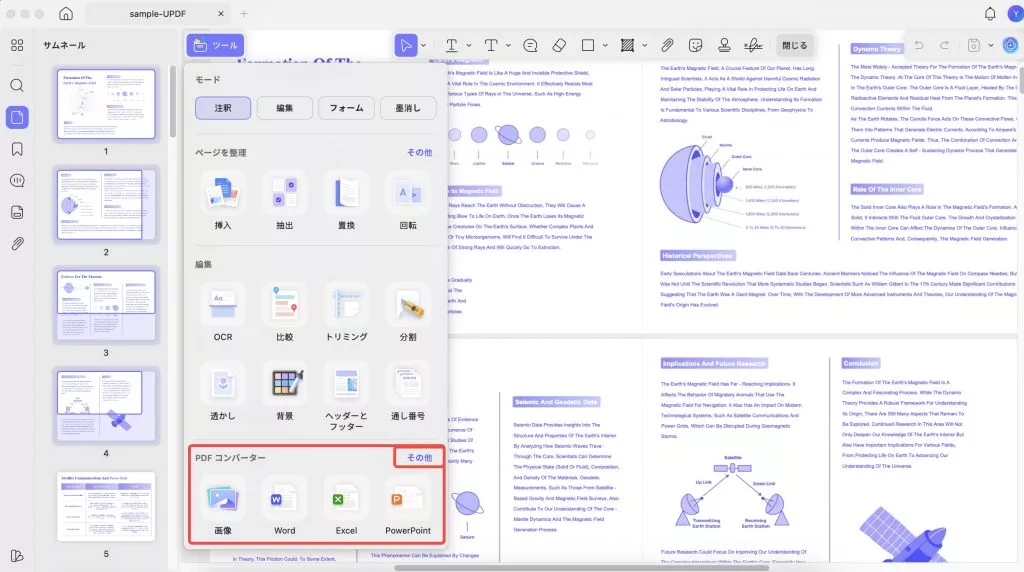Expand the cursor select tool dropdown arrow
The width and height of the screenshot is (1024, 572).
[424, 46]
